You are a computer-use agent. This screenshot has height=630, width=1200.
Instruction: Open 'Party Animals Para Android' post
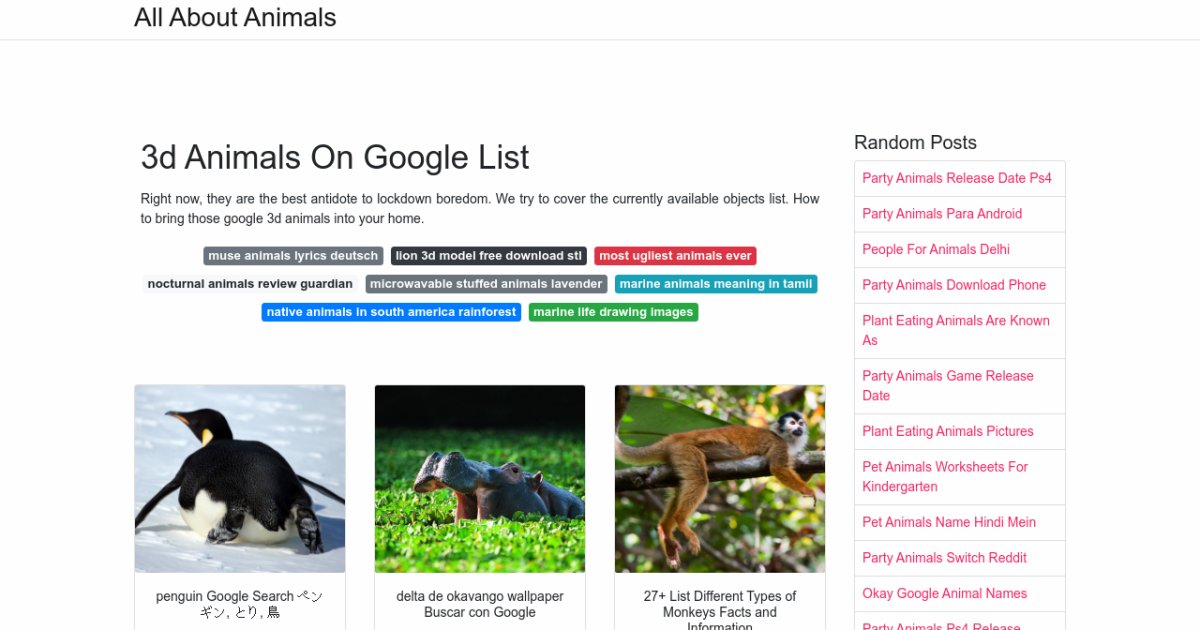click(x=942, y=214)
